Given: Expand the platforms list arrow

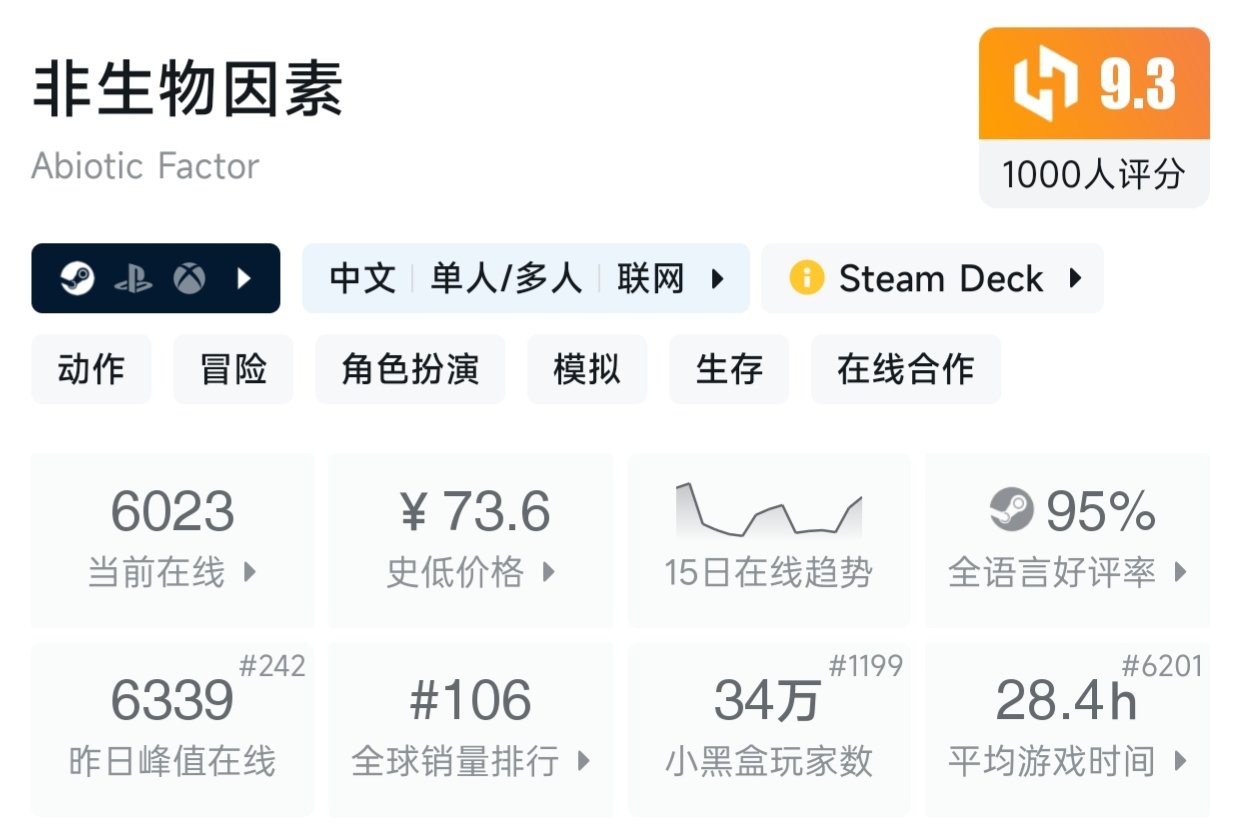Looking at the screenshot, I should click(244, 278).
